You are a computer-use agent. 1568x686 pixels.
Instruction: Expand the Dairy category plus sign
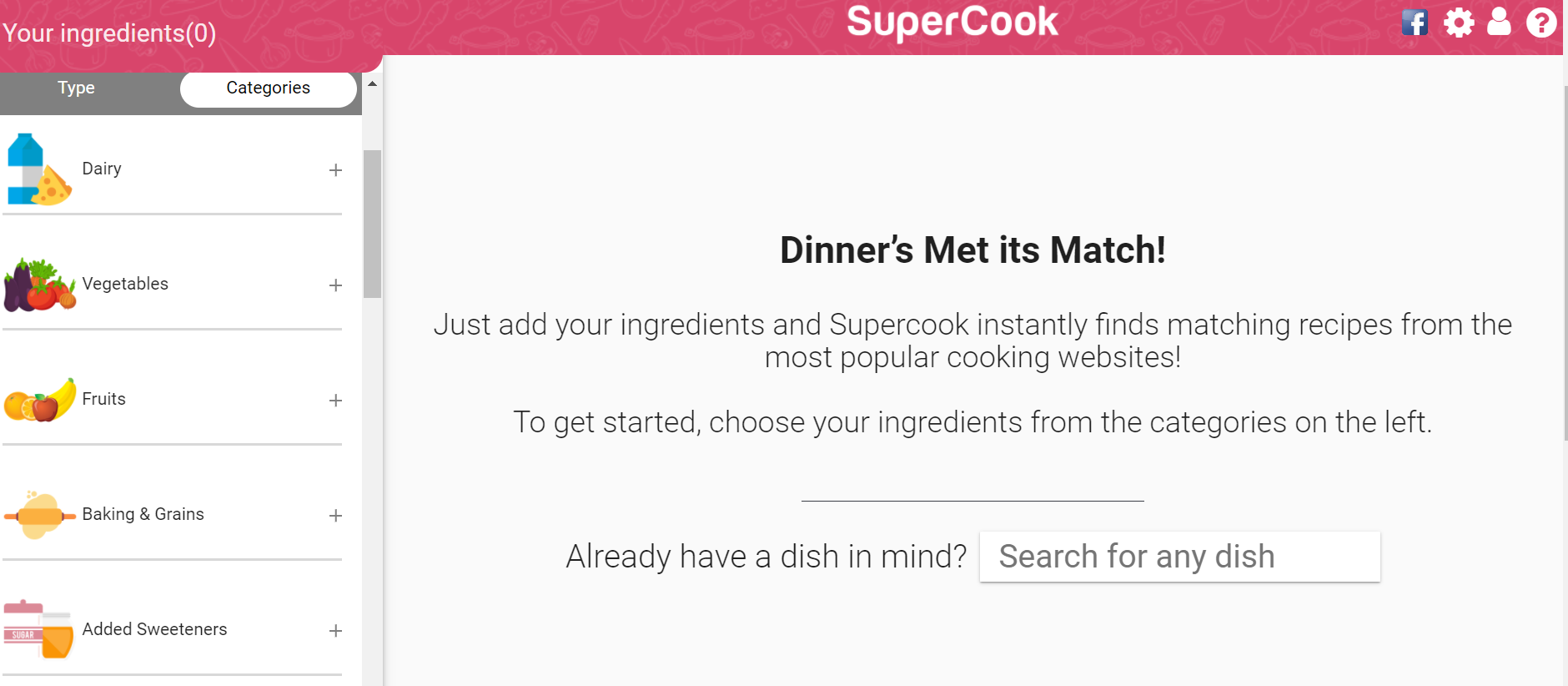click(x=335, y=170)
